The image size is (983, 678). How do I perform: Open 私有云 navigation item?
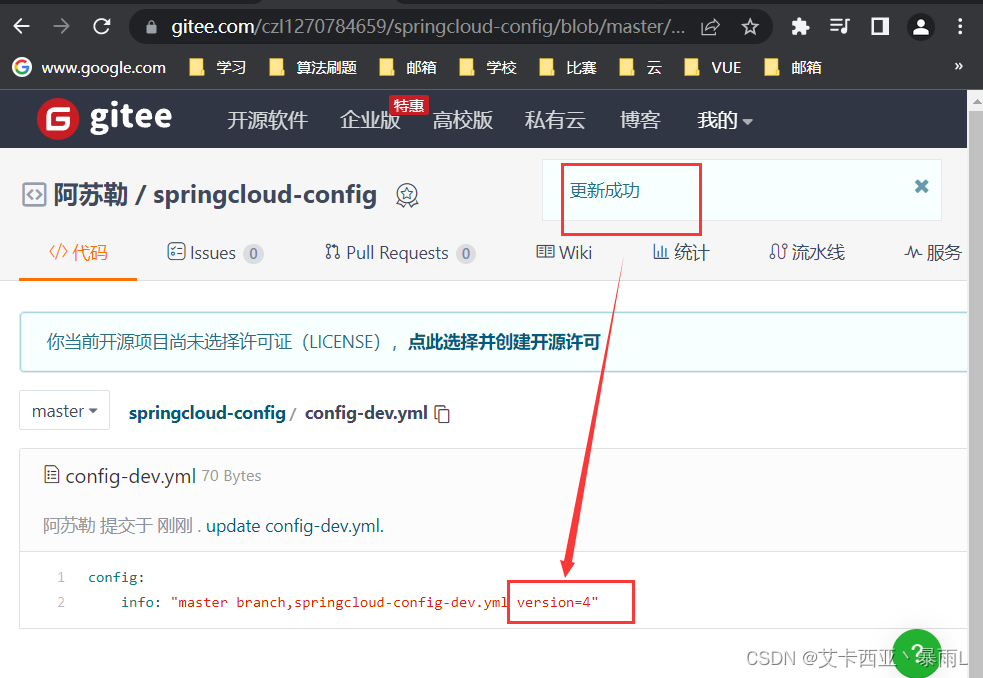coord(555,120)
